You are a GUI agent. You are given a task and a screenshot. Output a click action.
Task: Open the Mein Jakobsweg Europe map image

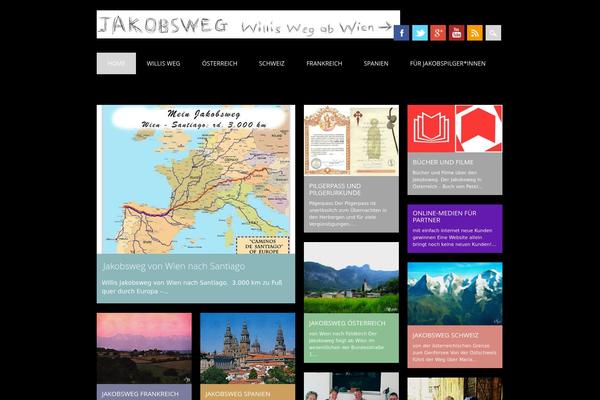click(196, 180)
